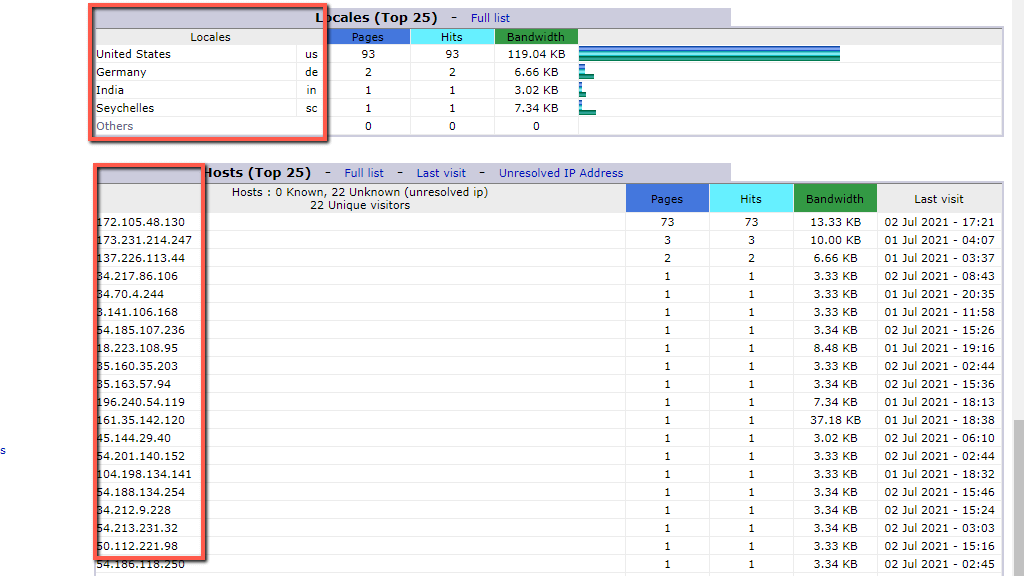Image resolution: width=1024 pixels, height=576 pixels.
Task: Click the cyan Hits header in Locales table
Action: point(452,37)
